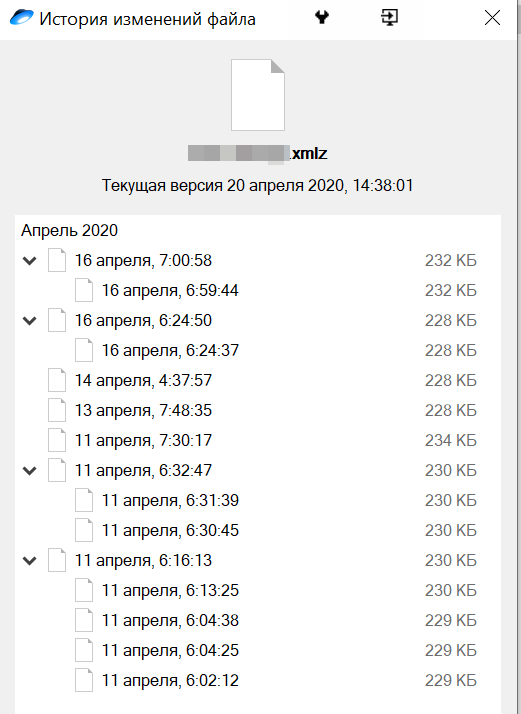Select version 11 апреля, 7:30:17
The height and width of the screenshot is (714, 521).
(258, 440)
